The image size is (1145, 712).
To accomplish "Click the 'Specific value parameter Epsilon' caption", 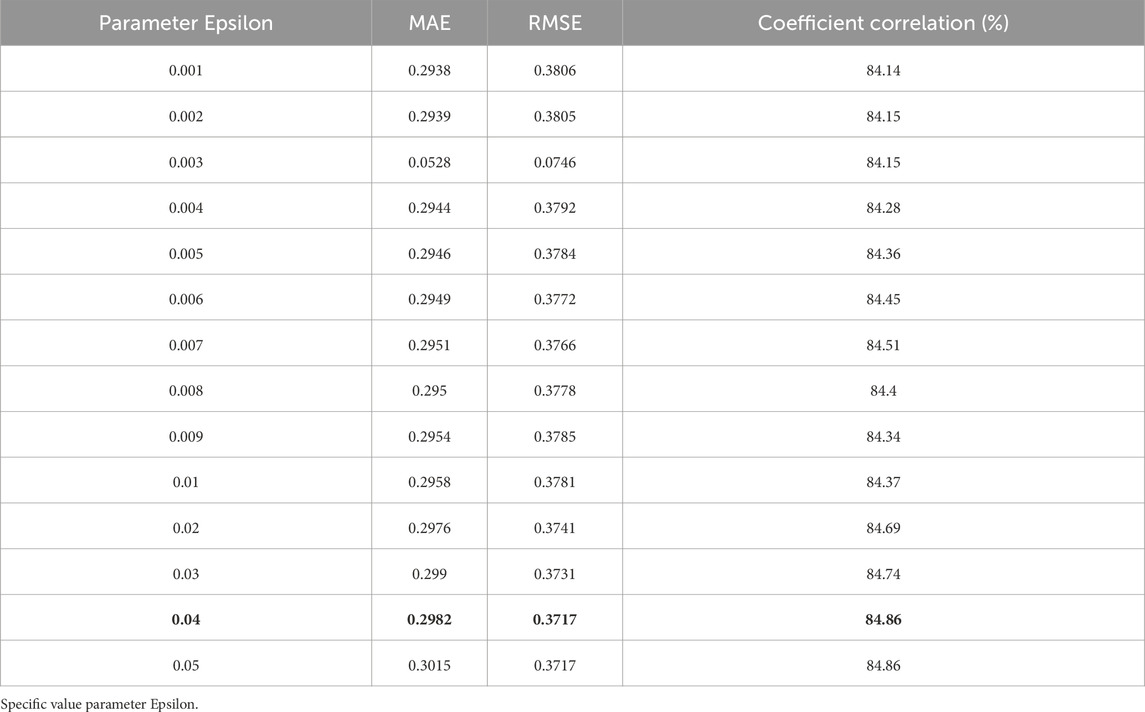I will [99, 705].
